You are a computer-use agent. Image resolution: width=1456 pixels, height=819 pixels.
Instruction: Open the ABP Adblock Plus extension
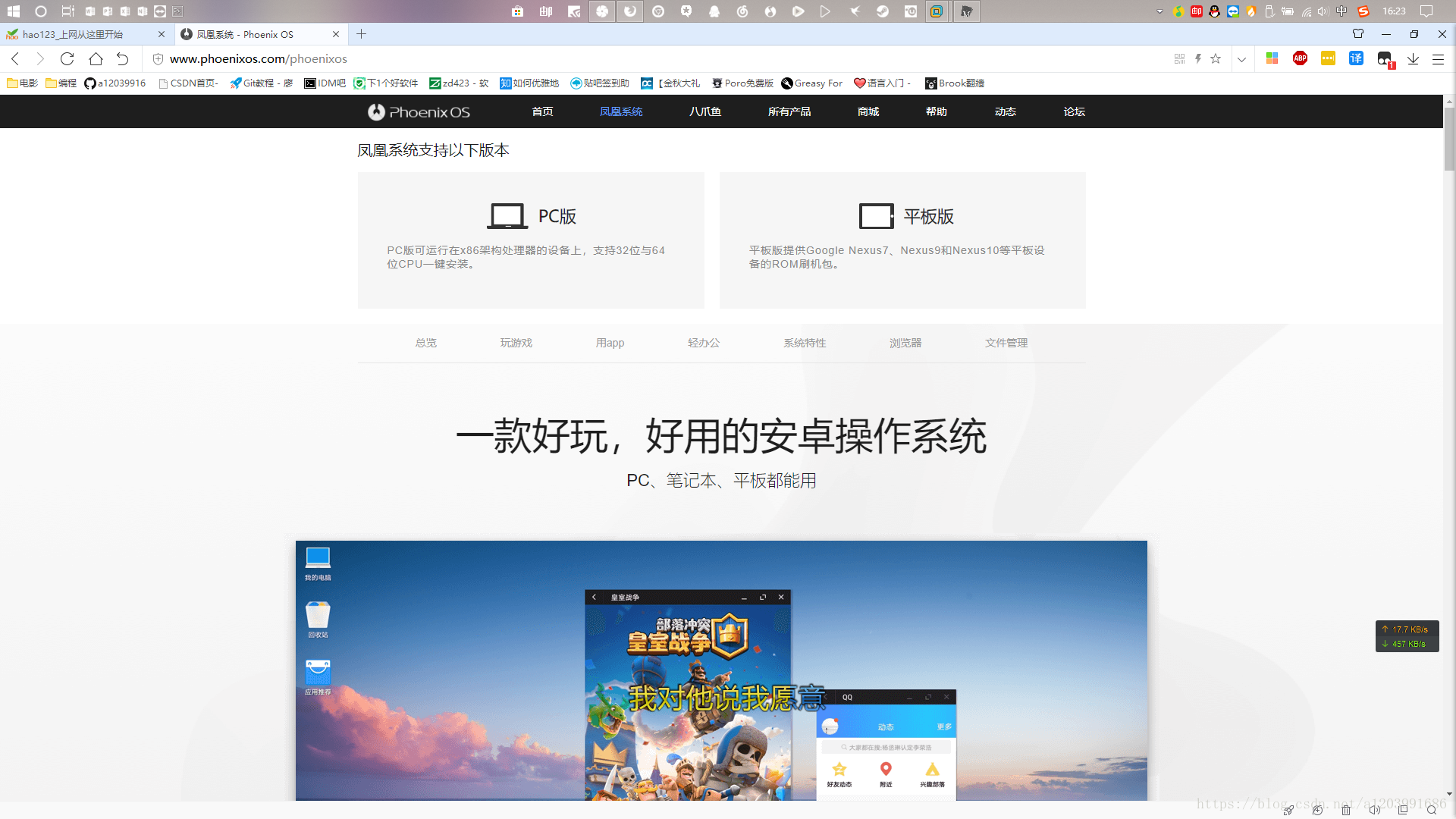click(1300, 58)
